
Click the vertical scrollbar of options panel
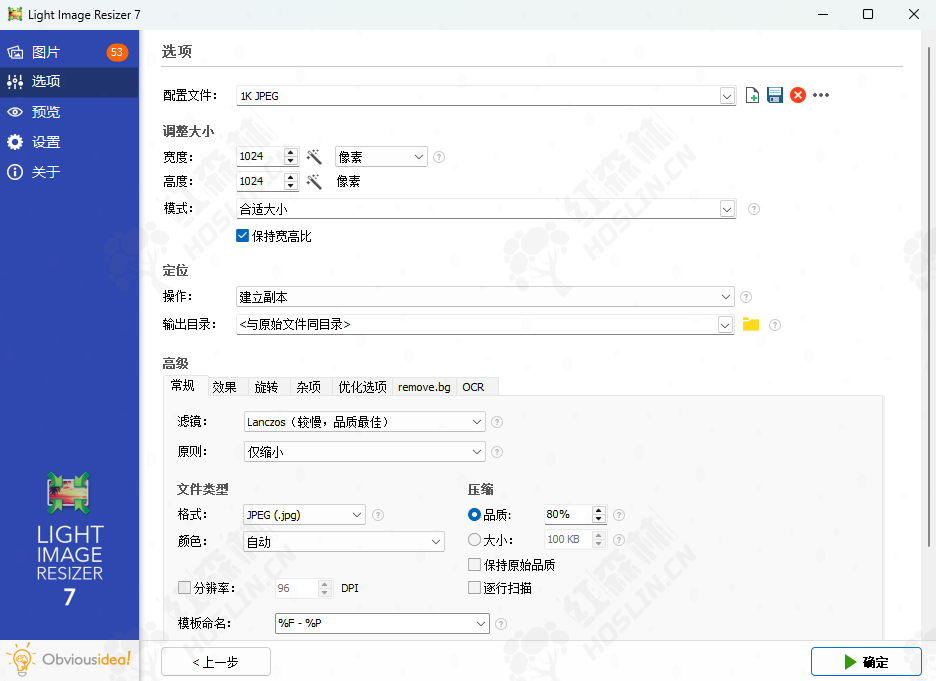tap(928, 295)
